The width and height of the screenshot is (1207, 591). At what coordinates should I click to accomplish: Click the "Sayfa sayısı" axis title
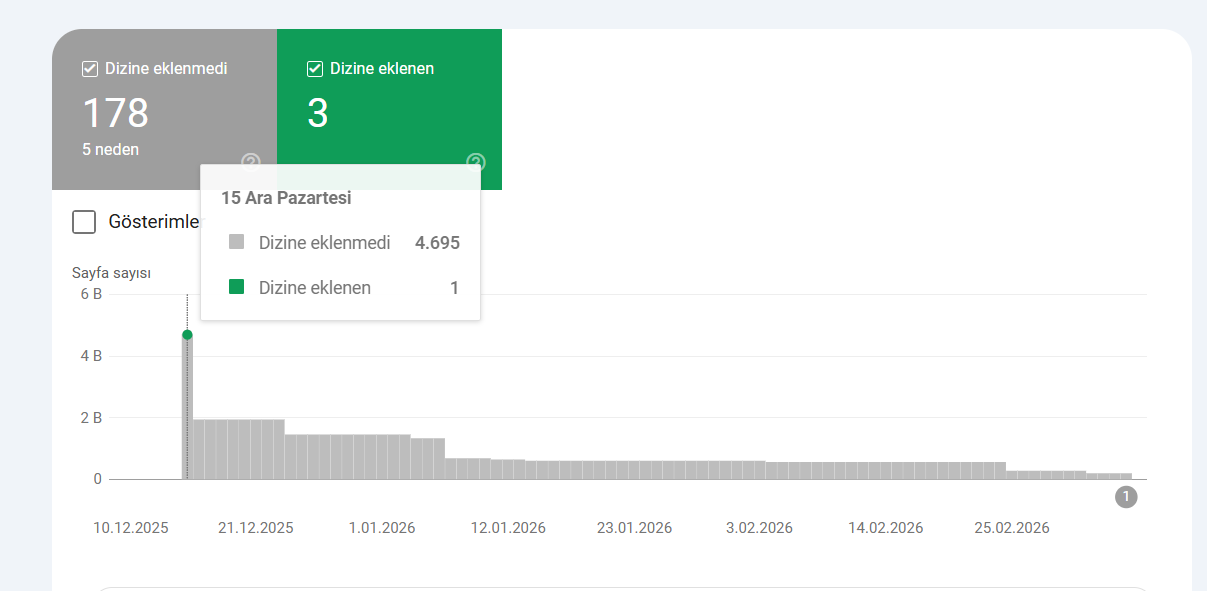coord(111,273)
